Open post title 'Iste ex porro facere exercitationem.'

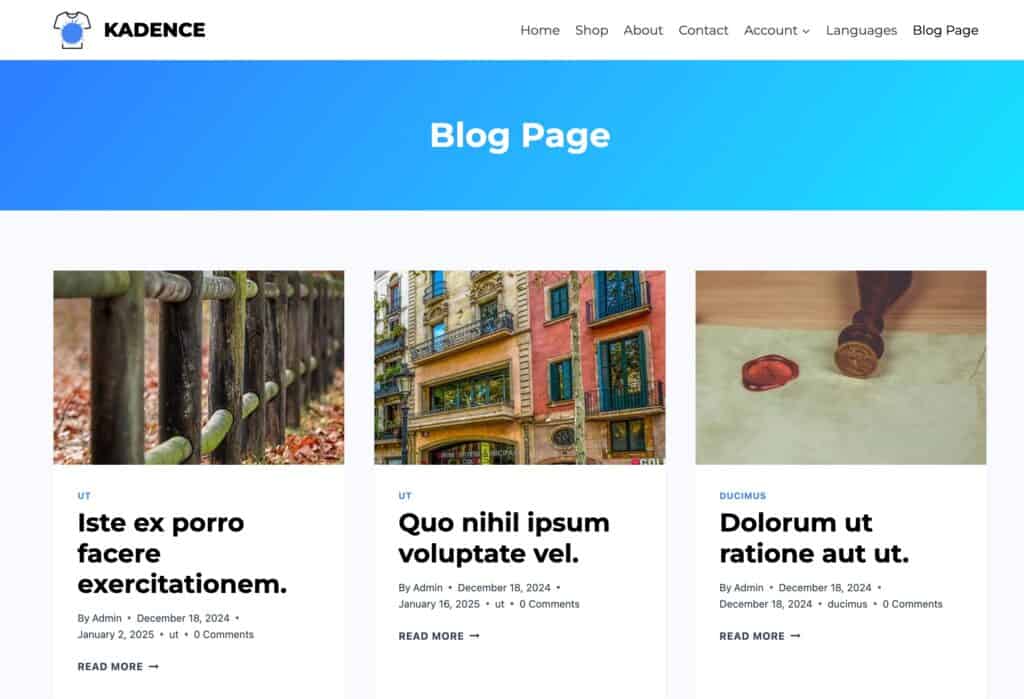pyautogui.click(x=182, y=553)
